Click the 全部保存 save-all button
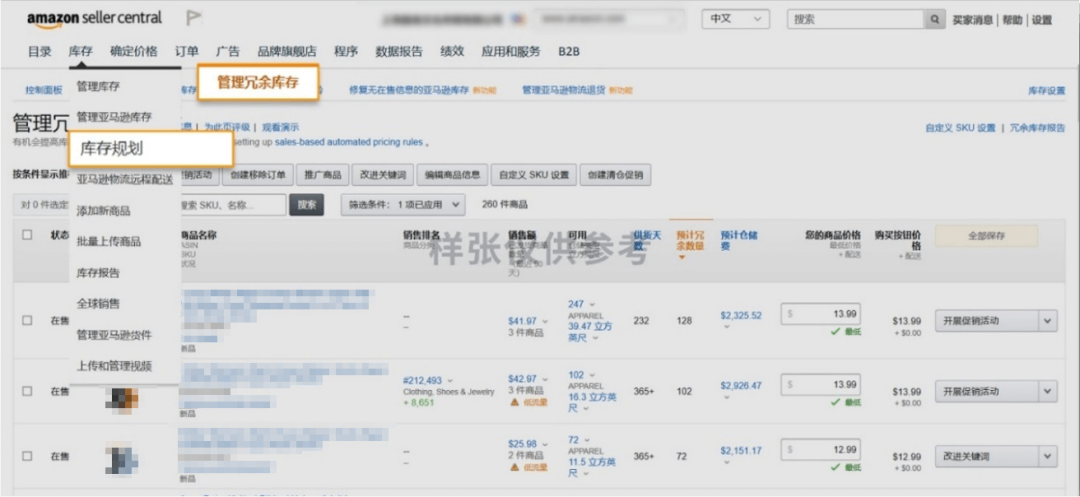The height and width of the screenshot is (497, 1080). tap(986, 235)
